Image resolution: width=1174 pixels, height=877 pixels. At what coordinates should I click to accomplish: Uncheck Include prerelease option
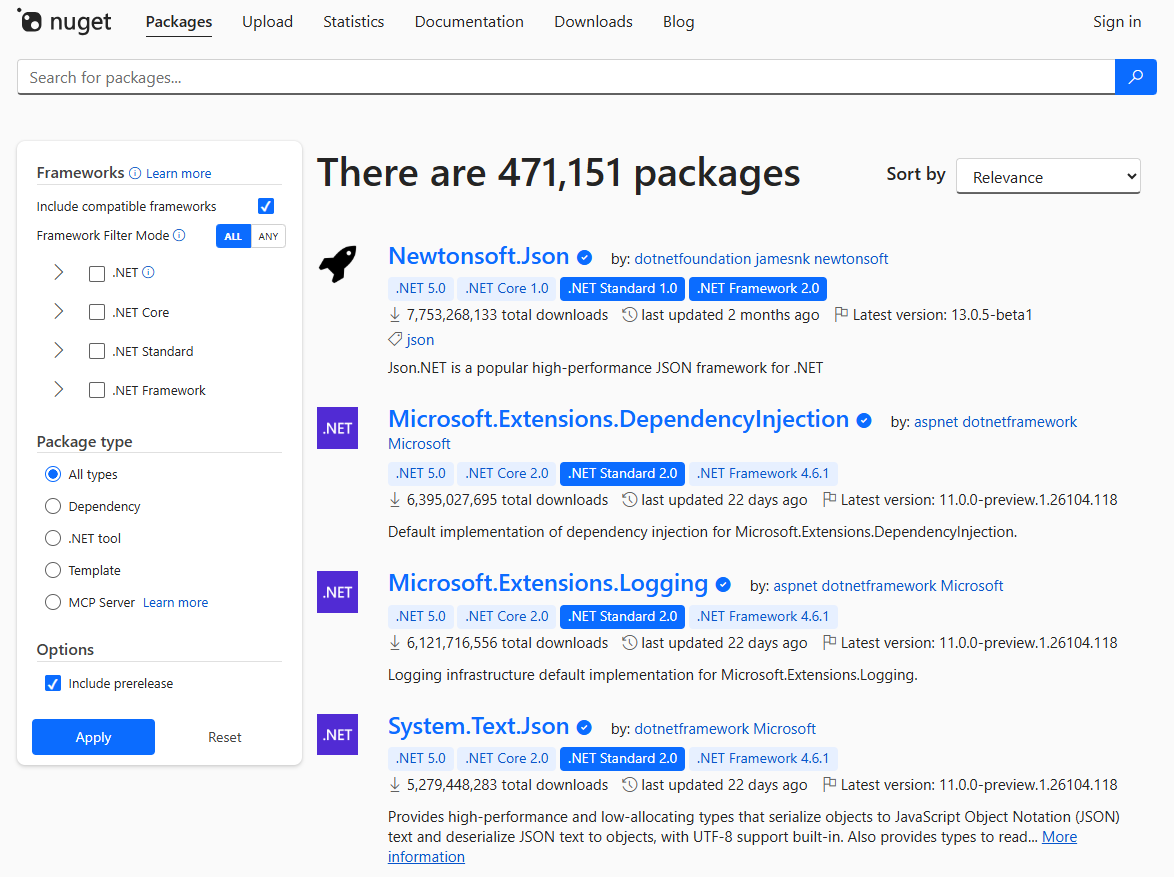52,683
